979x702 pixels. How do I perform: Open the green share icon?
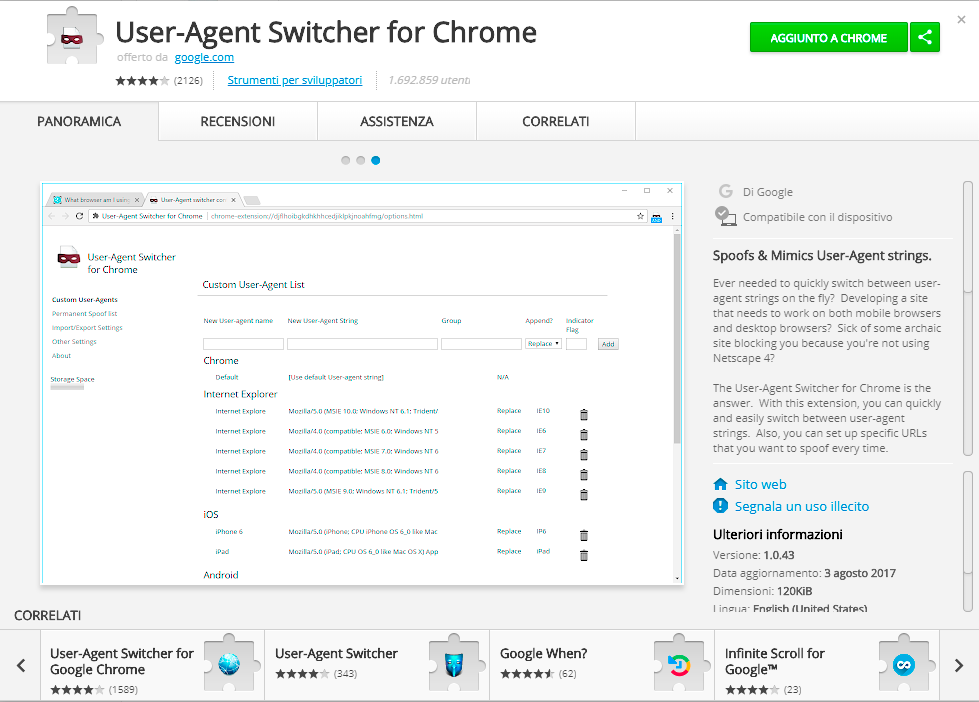point(924,36)
